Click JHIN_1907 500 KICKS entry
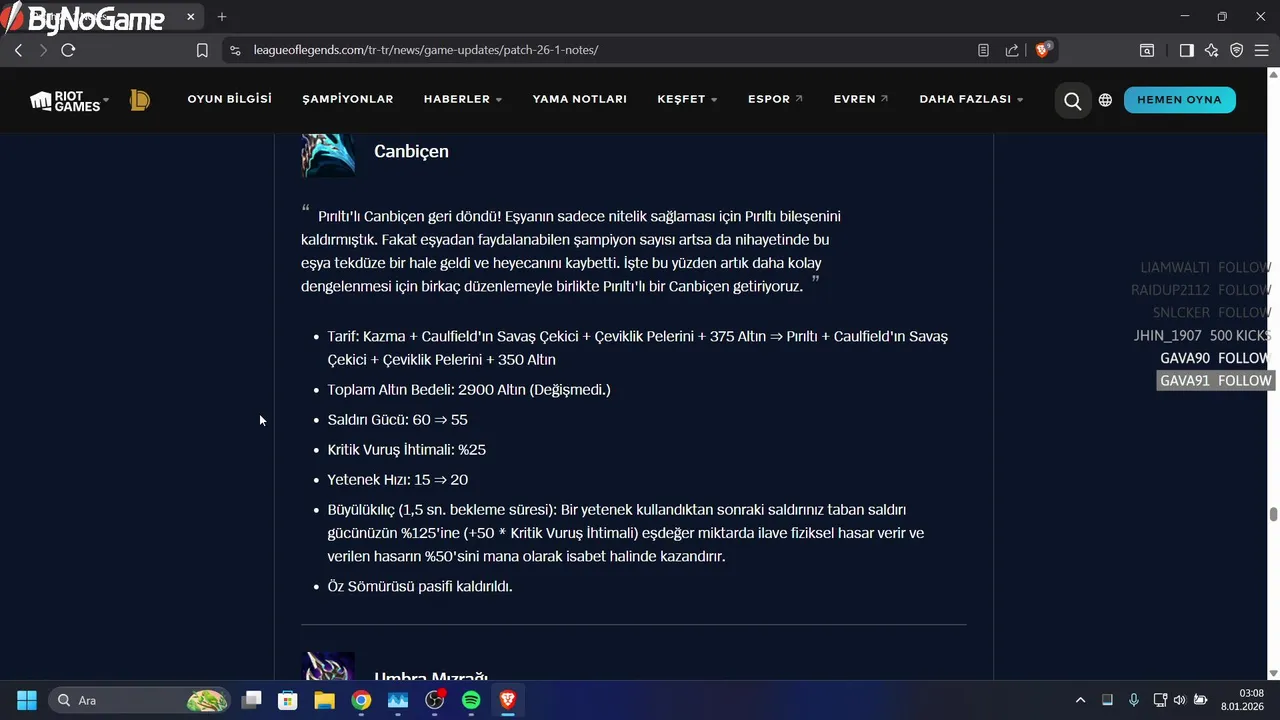 1202,336
